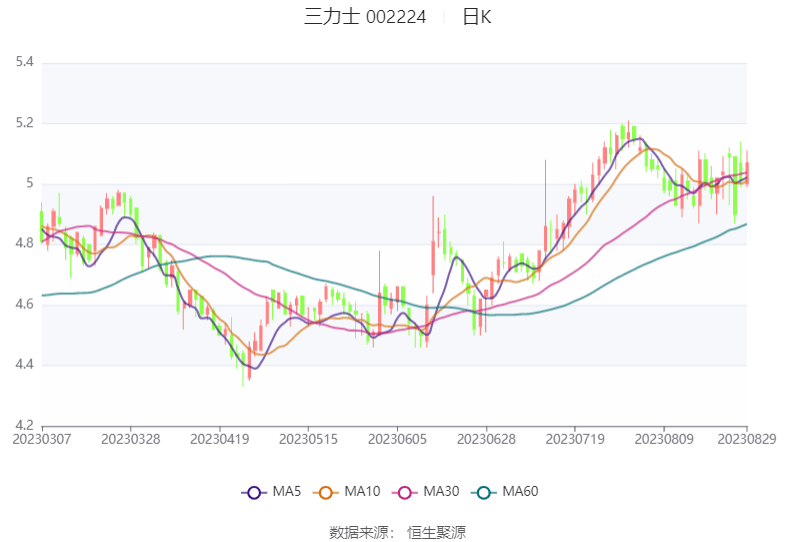
Task: Click the 4.2 value on the y-axis
Action: pyautogui.click(x=25, y=425)
